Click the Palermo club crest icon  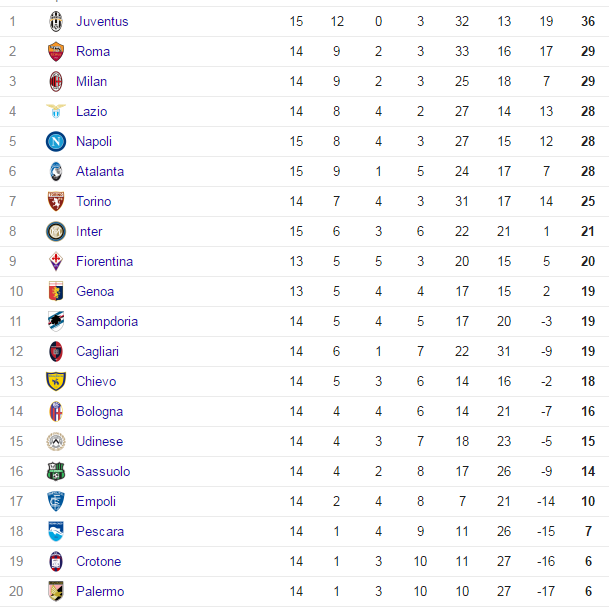pos(55,591)
